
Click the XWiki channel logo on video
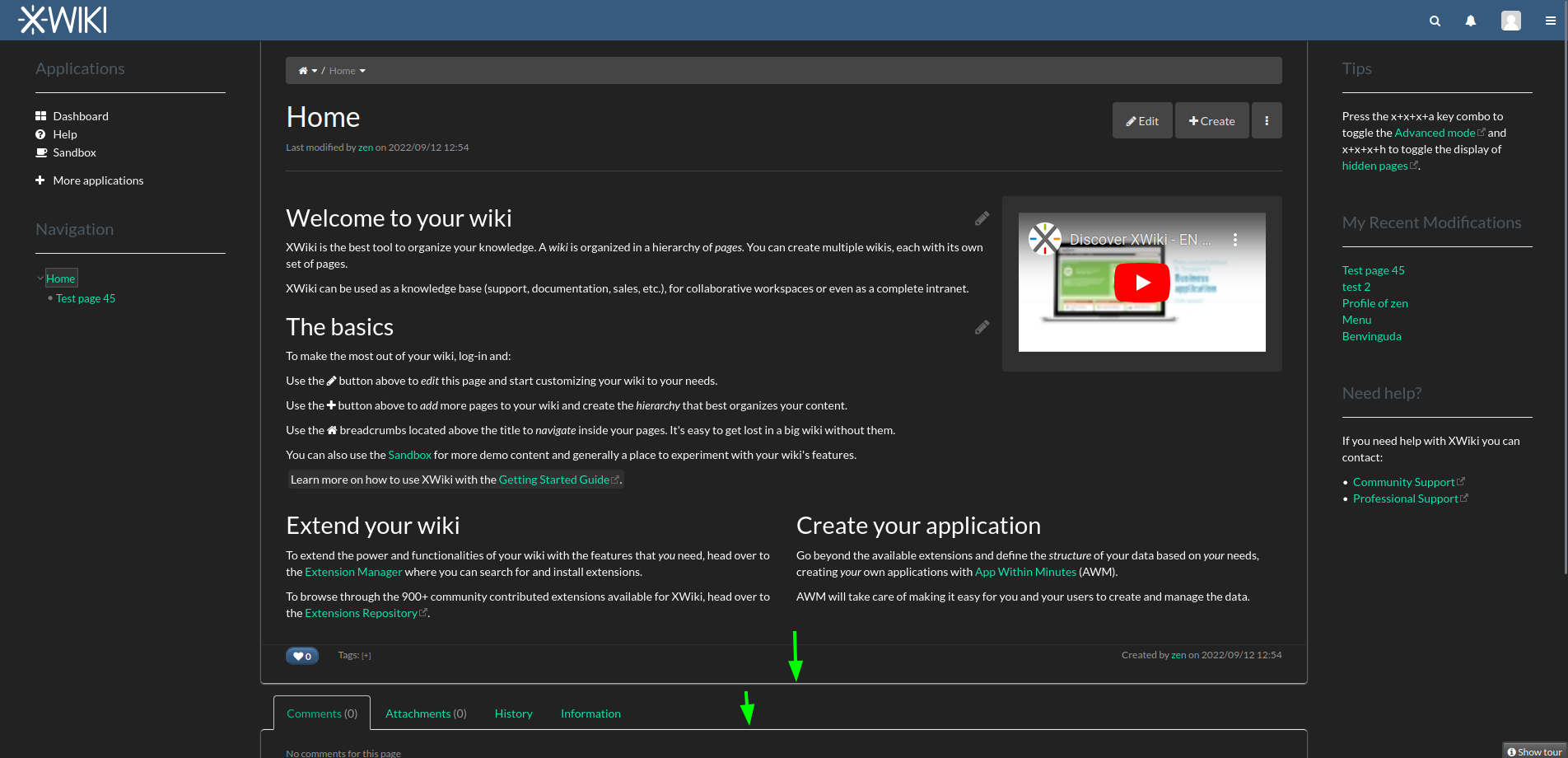point(1044,239)
